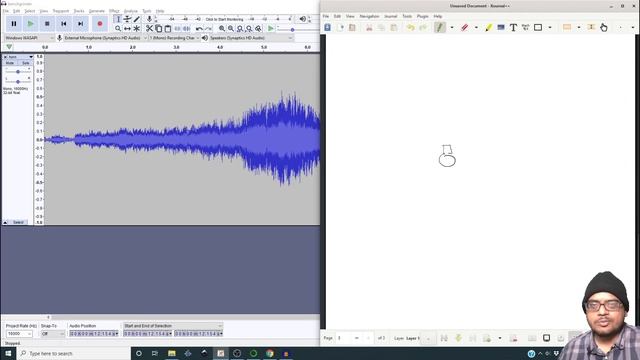The width and height of the screenshot is (640, 360).
Task: Undo last stroke in Xournal++
Action: point(411,27)
